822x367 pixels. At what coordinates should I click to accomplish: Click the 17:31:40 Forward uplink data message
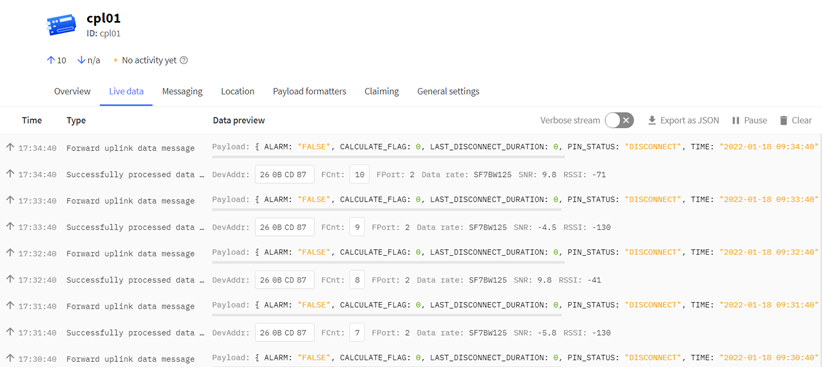tap(130, 306)
